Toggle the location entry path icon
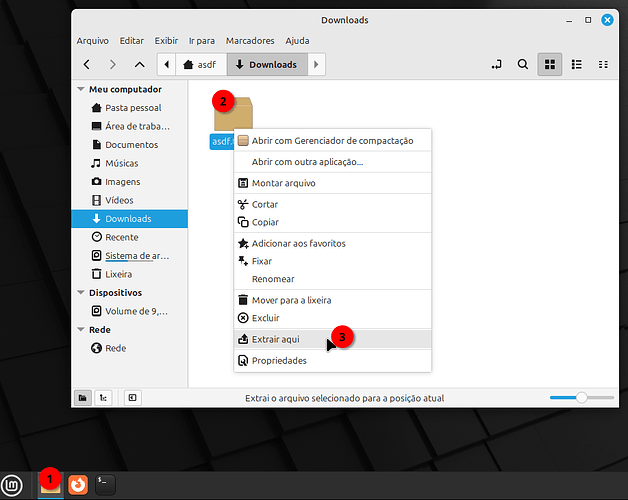Image resolution: width=628 pixels, height=500 pixels. (x=497, y=65)
